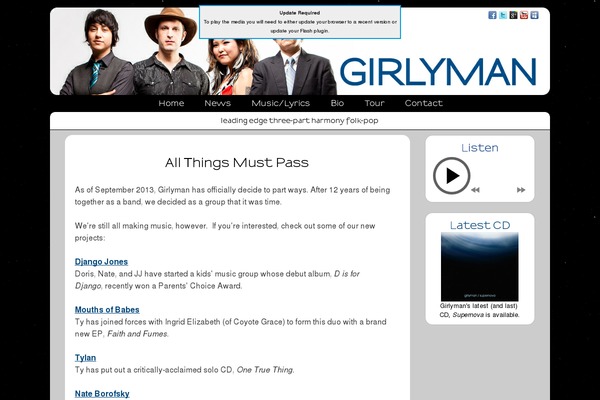Open the YouTube icon

click(x=524, y=15)
